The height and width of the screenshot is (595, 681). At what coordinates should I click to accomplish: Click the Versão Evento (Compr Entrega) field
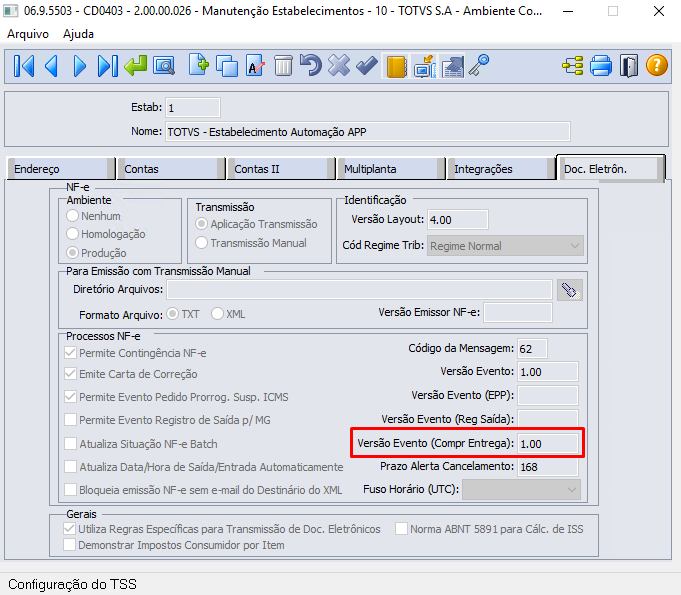547,442
